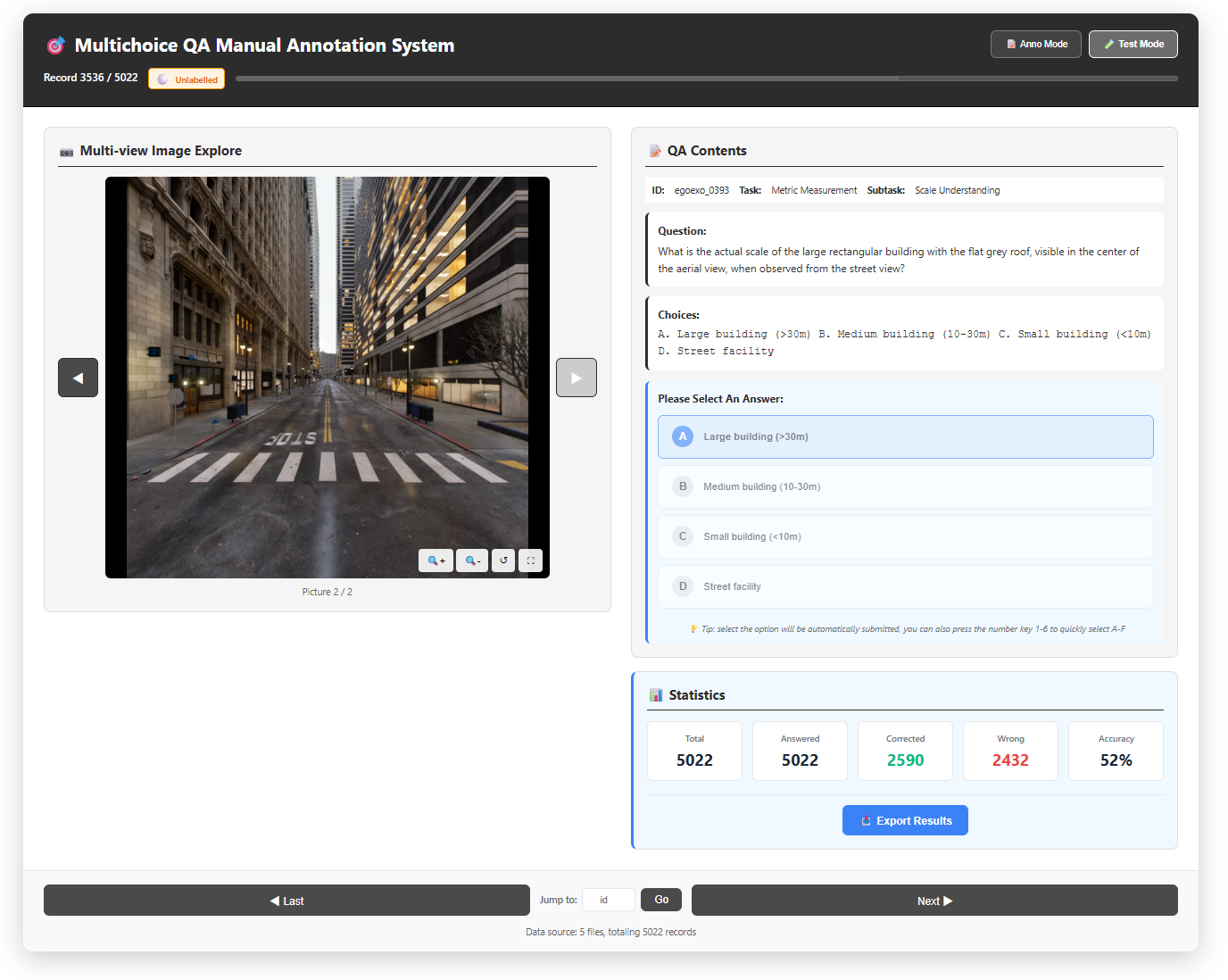Return to the Last record

pyautogui.click(x=286, y=901)
